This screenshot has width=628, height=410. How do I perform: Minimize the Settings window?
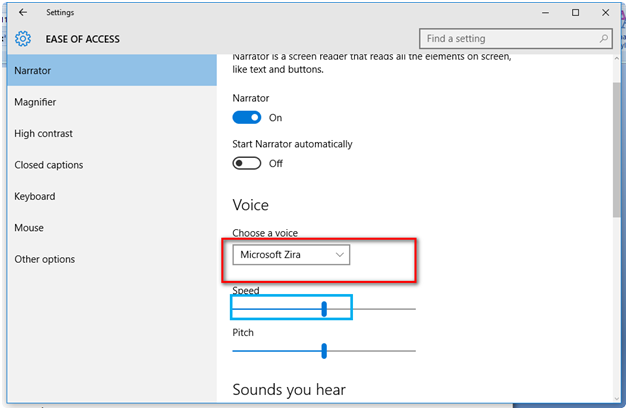click(543, 13)
